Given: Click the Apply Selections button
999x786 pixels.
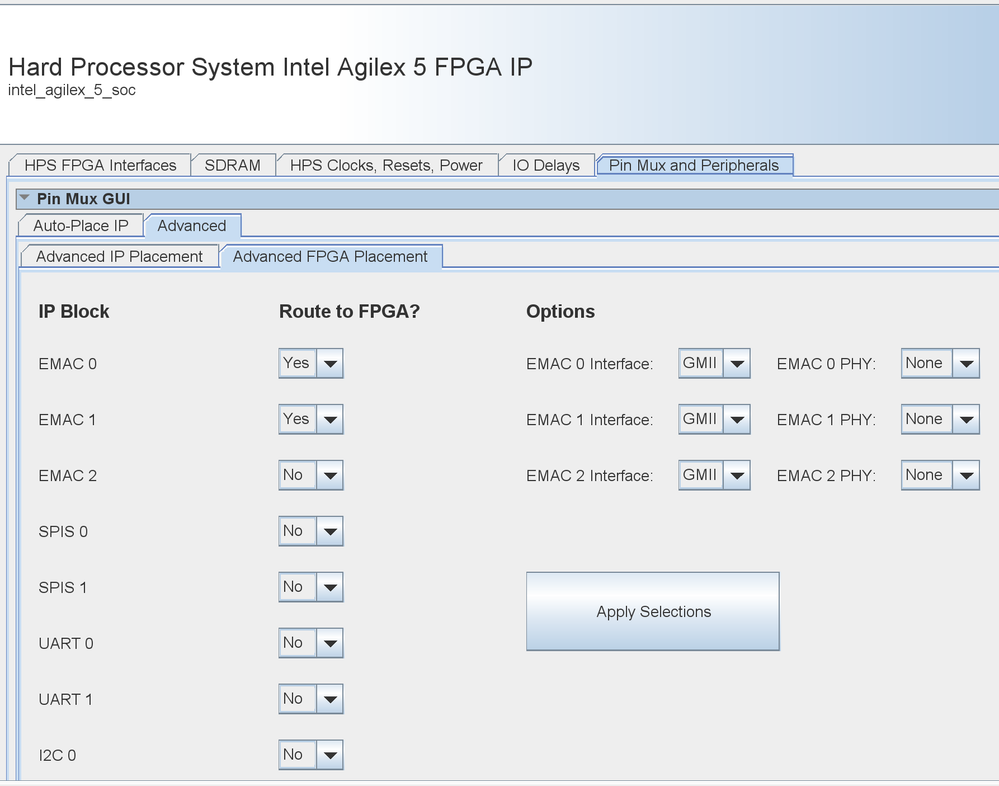Looking at the screenshot, I should coord(652,611).
